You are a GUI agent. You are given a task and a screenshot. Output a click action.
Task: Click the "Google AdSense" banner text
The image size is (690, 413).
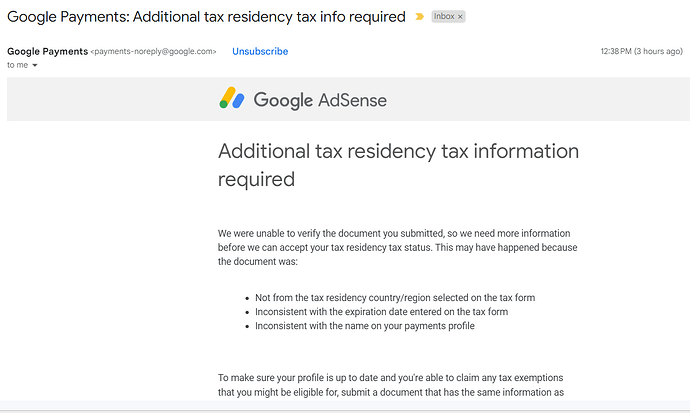coord(320,100)
